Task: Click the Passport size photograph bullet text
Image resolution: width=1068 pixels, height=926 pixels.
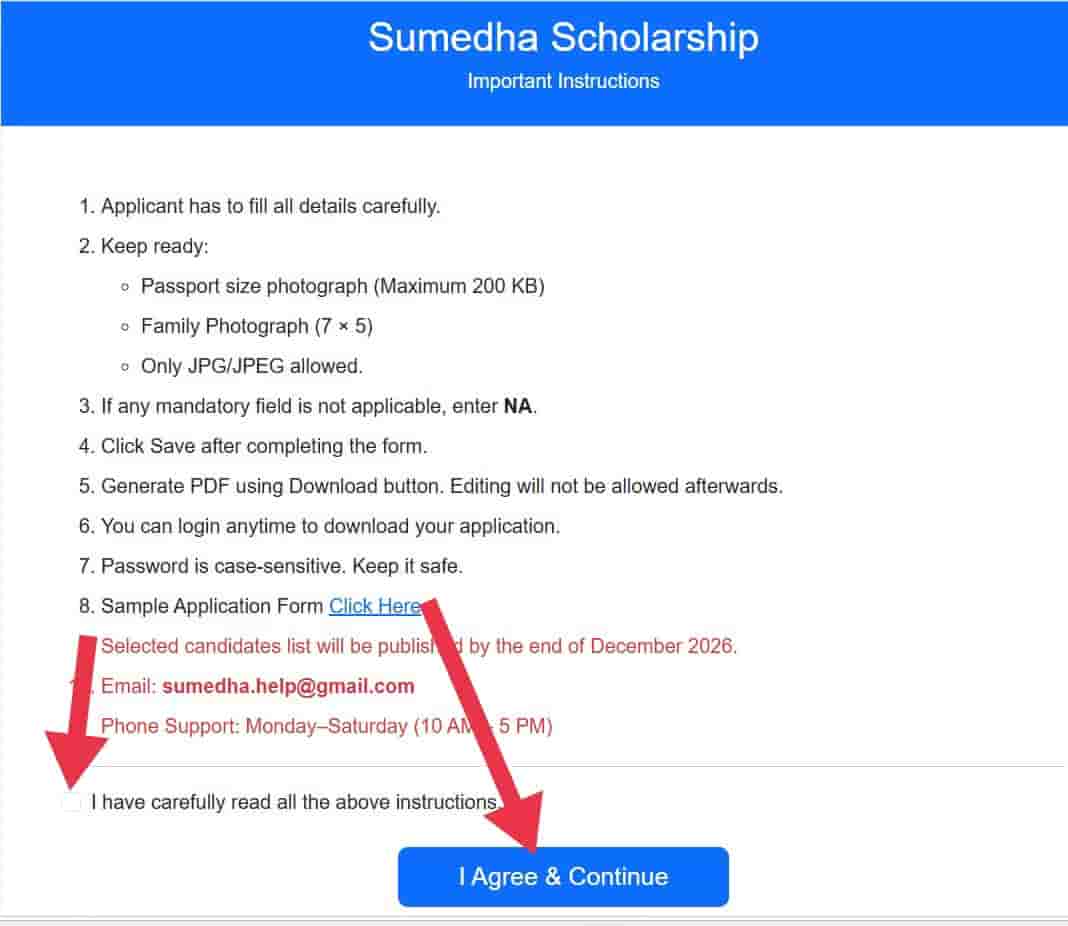Action: pyautogui.click(x=343, y=286)
